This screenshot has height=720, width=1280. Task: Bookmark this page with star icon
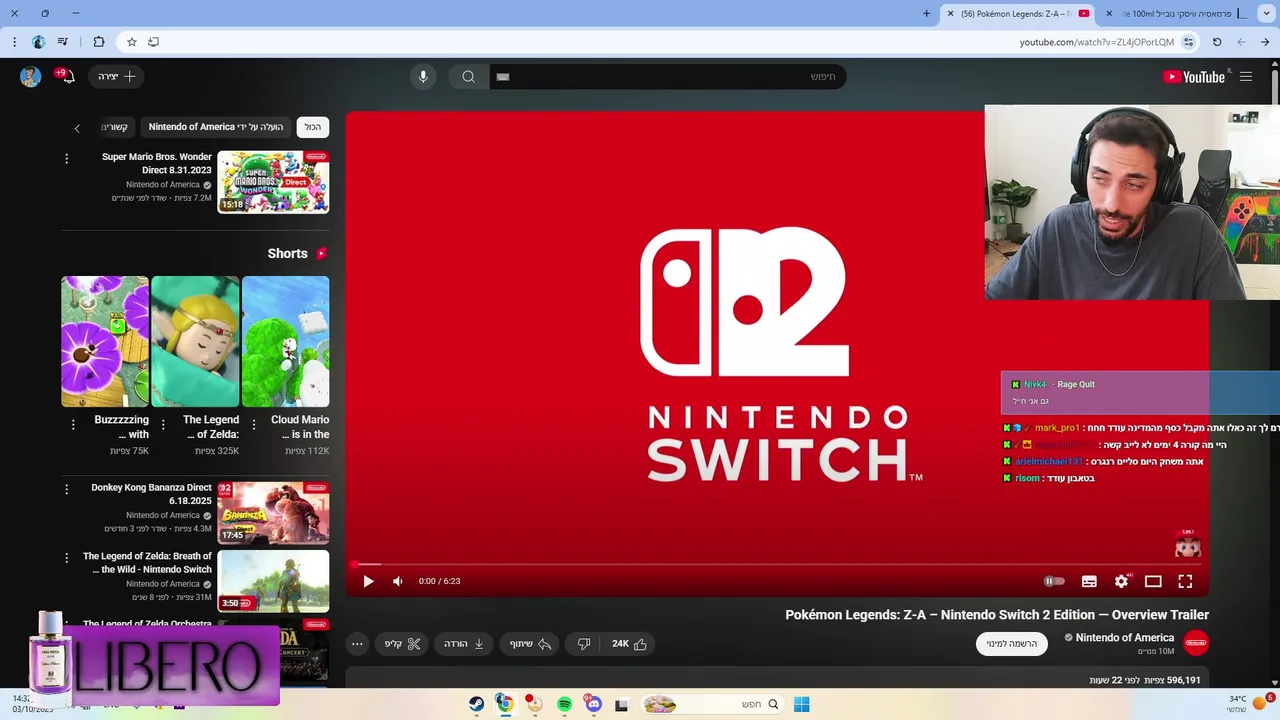point(131,42)
